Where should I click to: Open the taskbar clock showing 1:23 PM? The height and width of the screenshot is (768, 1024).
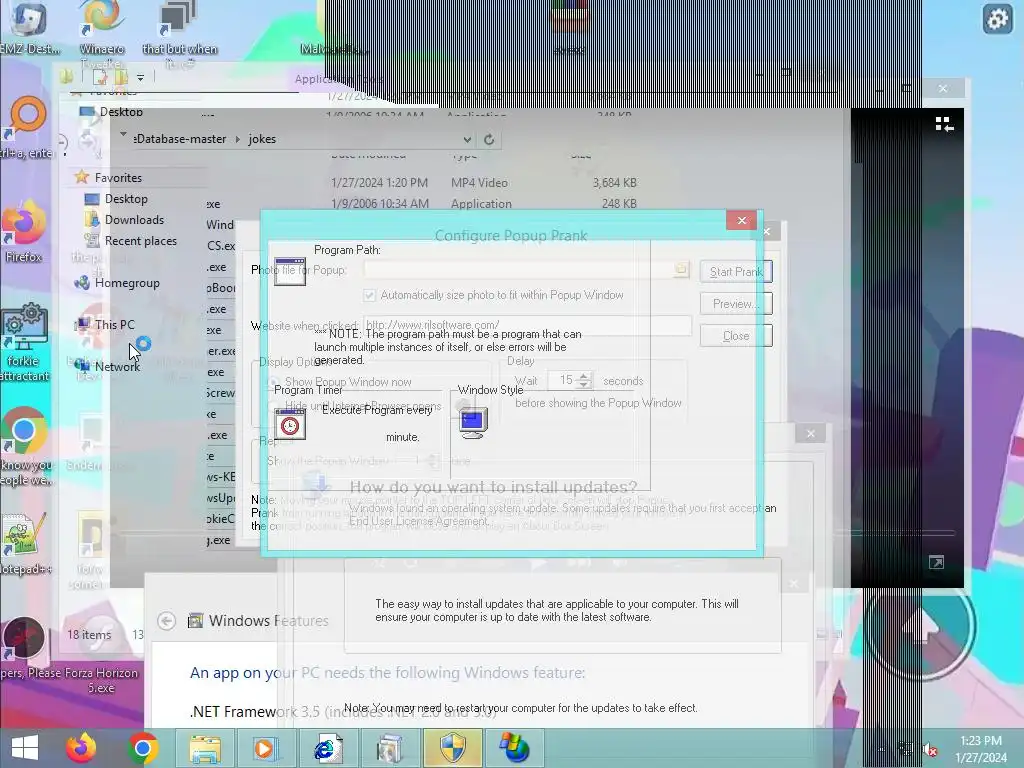click(x=981, y=749)
